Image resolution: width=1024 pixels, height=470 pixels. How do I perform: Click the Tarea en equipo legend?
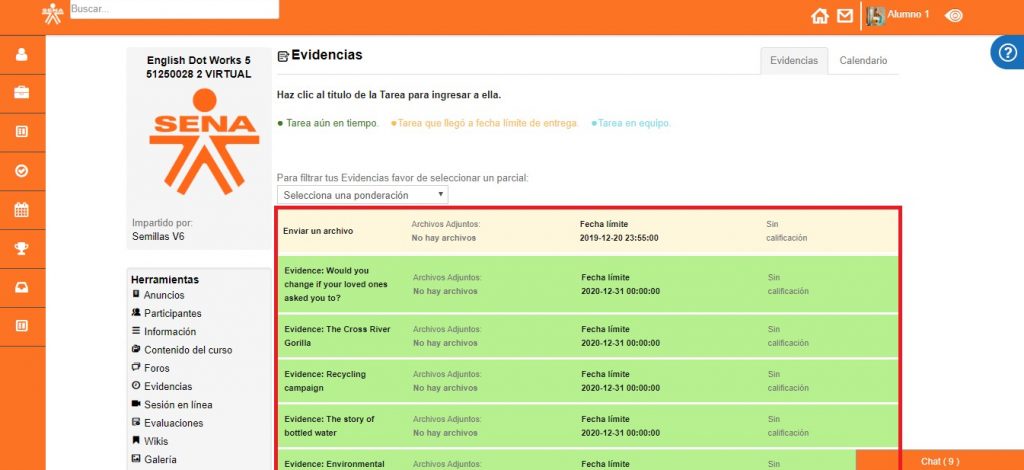(631, 123)
